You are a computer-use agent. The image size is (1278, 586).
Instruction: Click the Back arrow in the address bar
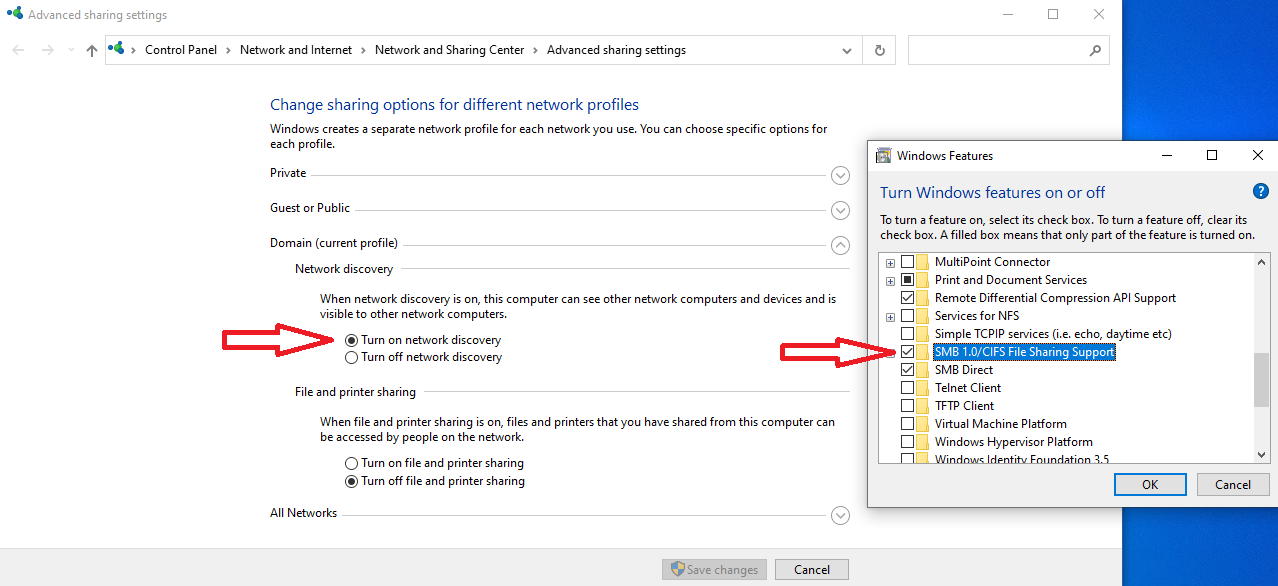[x=19, y=50]
